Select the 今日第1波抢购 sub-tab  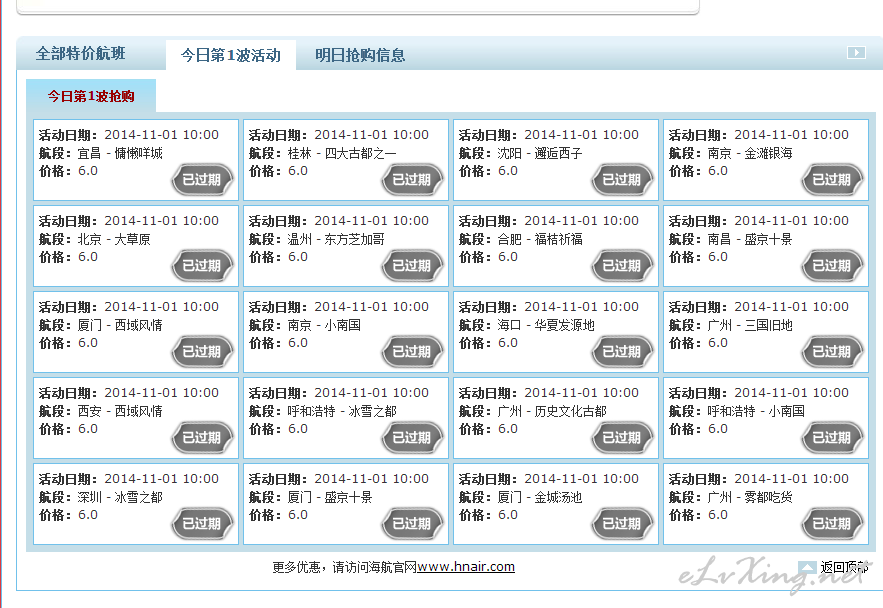tap(91, 96)
